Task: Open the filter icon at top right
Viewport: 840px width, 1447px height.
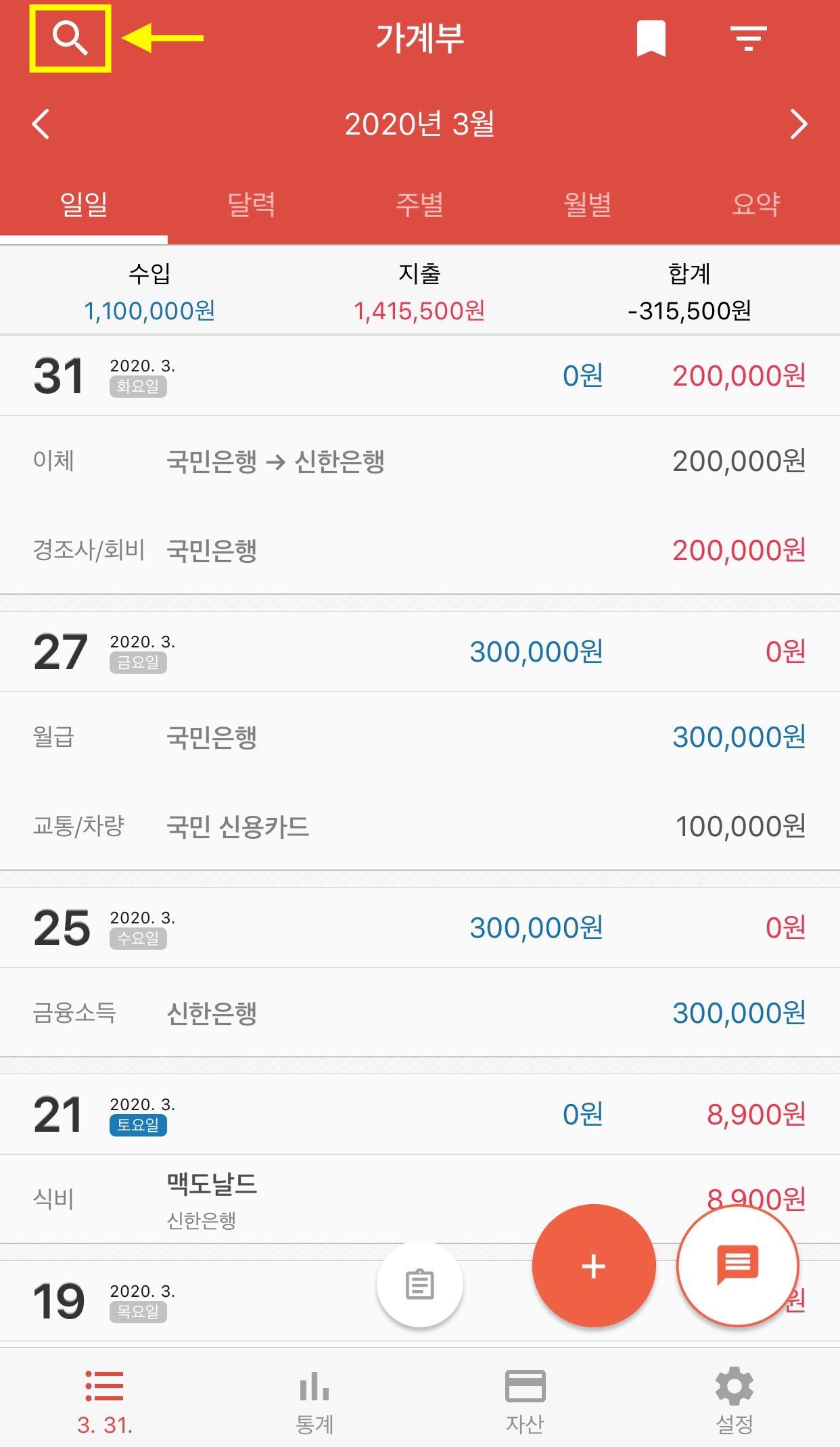Action: click(x=748, y=39)
